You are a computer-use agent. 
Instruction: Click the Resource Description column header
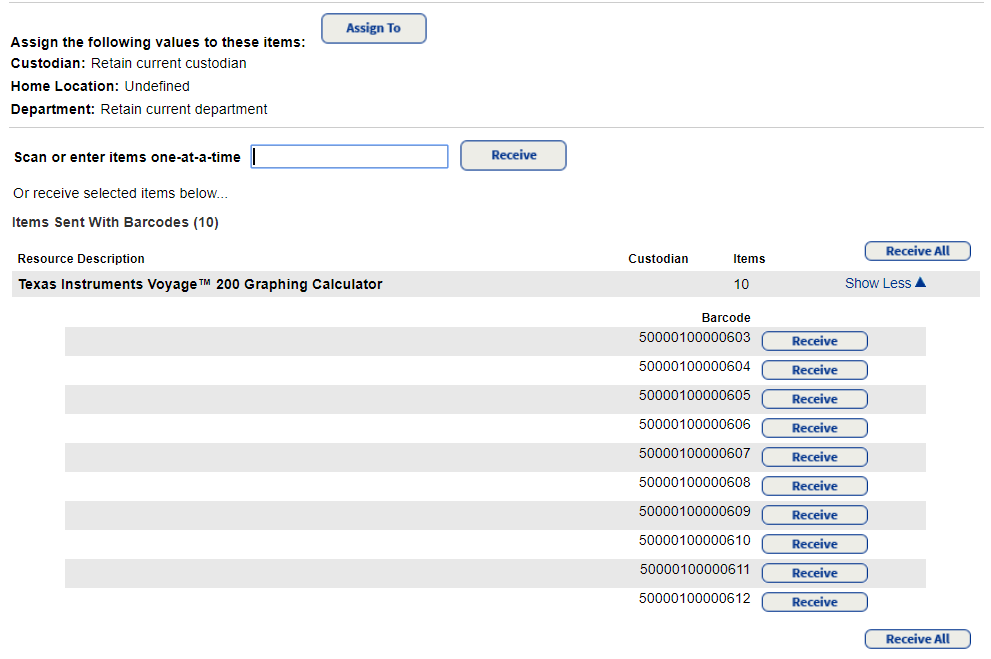(81, 258)
